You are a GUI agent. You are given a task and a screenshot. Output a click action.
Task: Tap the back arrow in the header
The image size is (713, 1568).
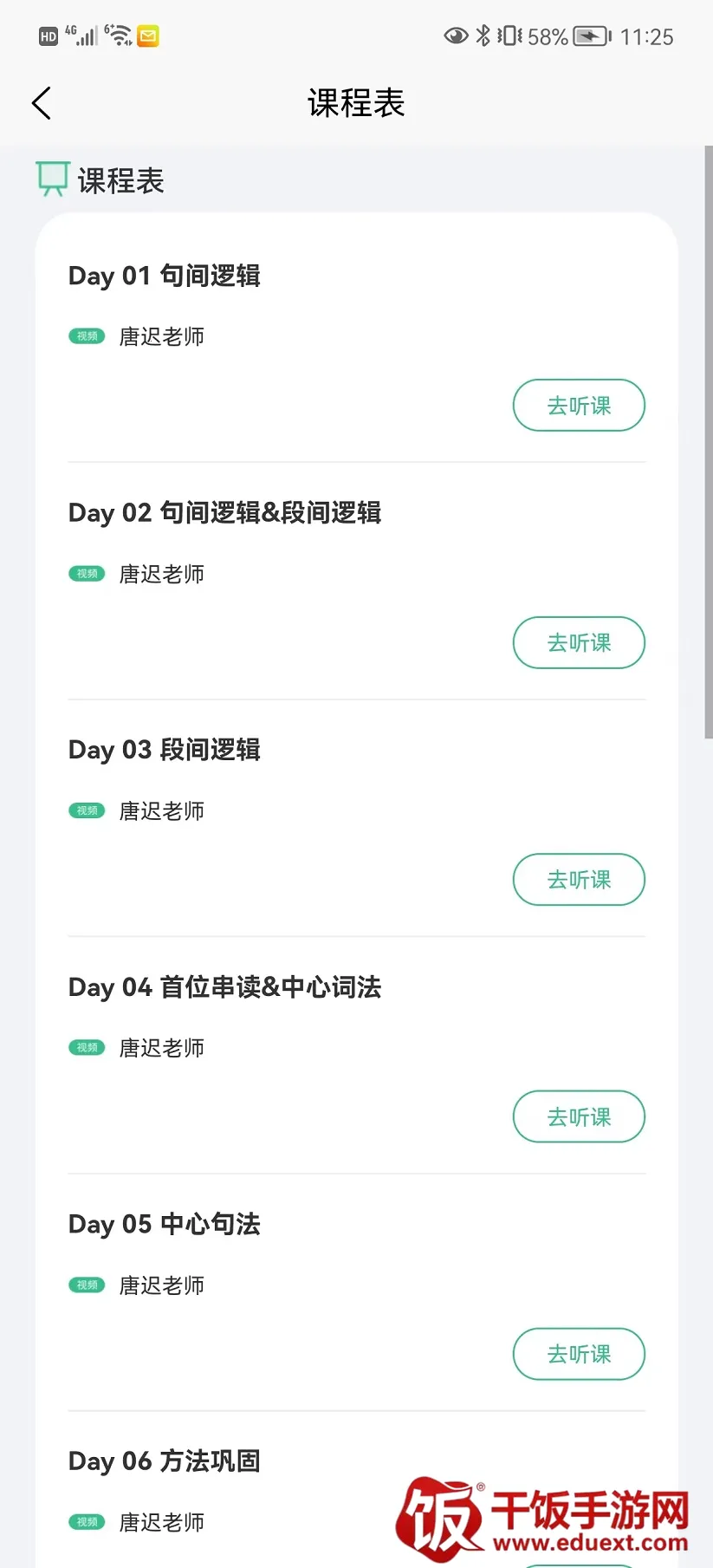tap(42, 103)
